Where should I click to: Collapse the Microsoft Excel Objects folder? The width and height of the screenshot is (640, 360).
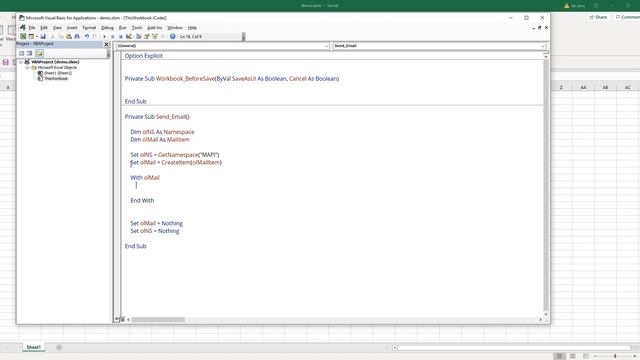pos(27,67)
